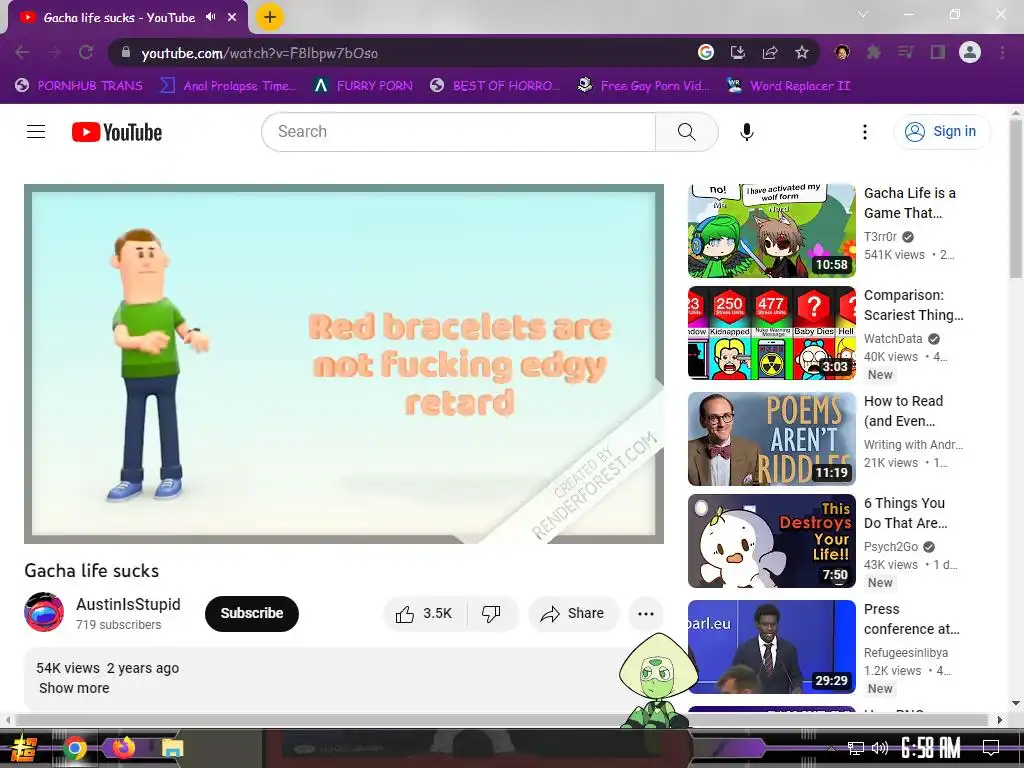Open media controls in Chrome toolbar

[x=905, y=52]
